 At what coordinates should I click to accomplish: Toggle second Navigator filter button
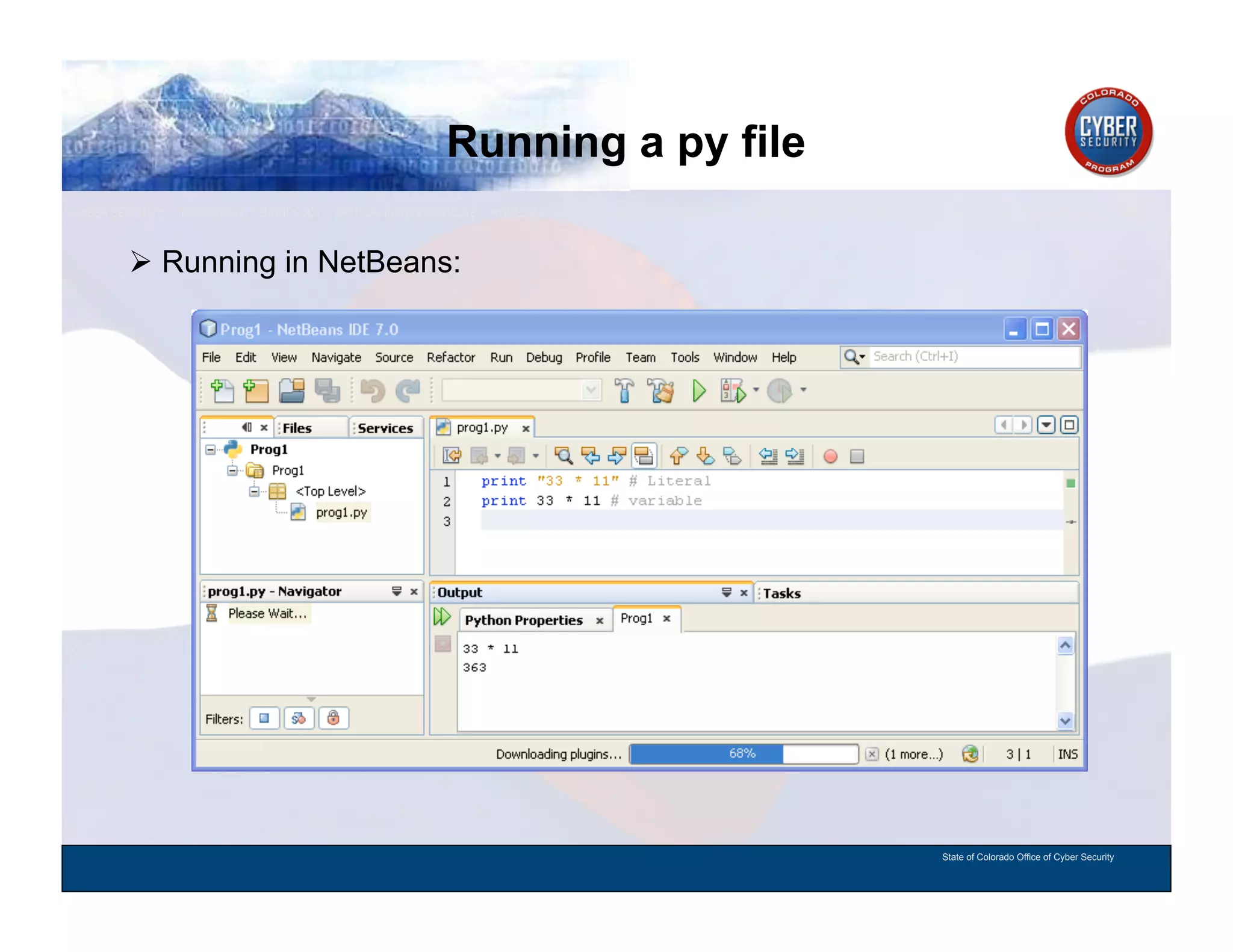(x=299, y=718)
